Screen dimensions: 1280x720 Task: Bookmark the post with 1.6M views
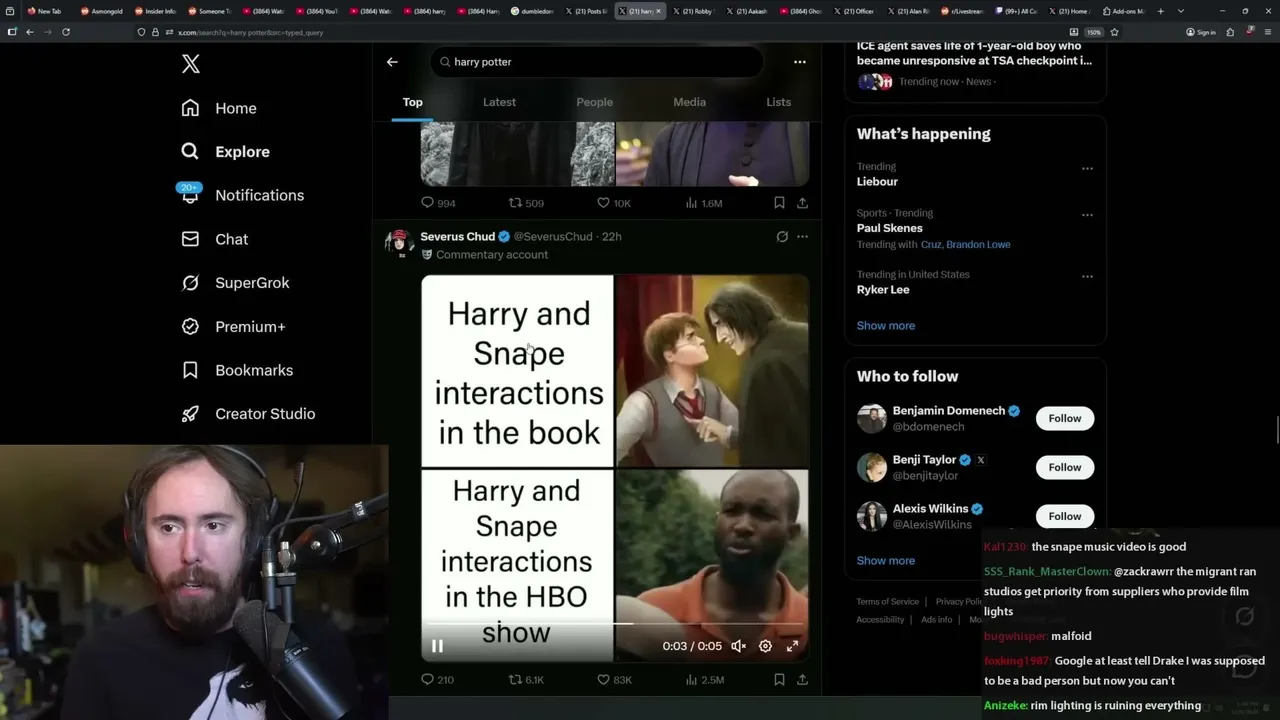(779, 203)
